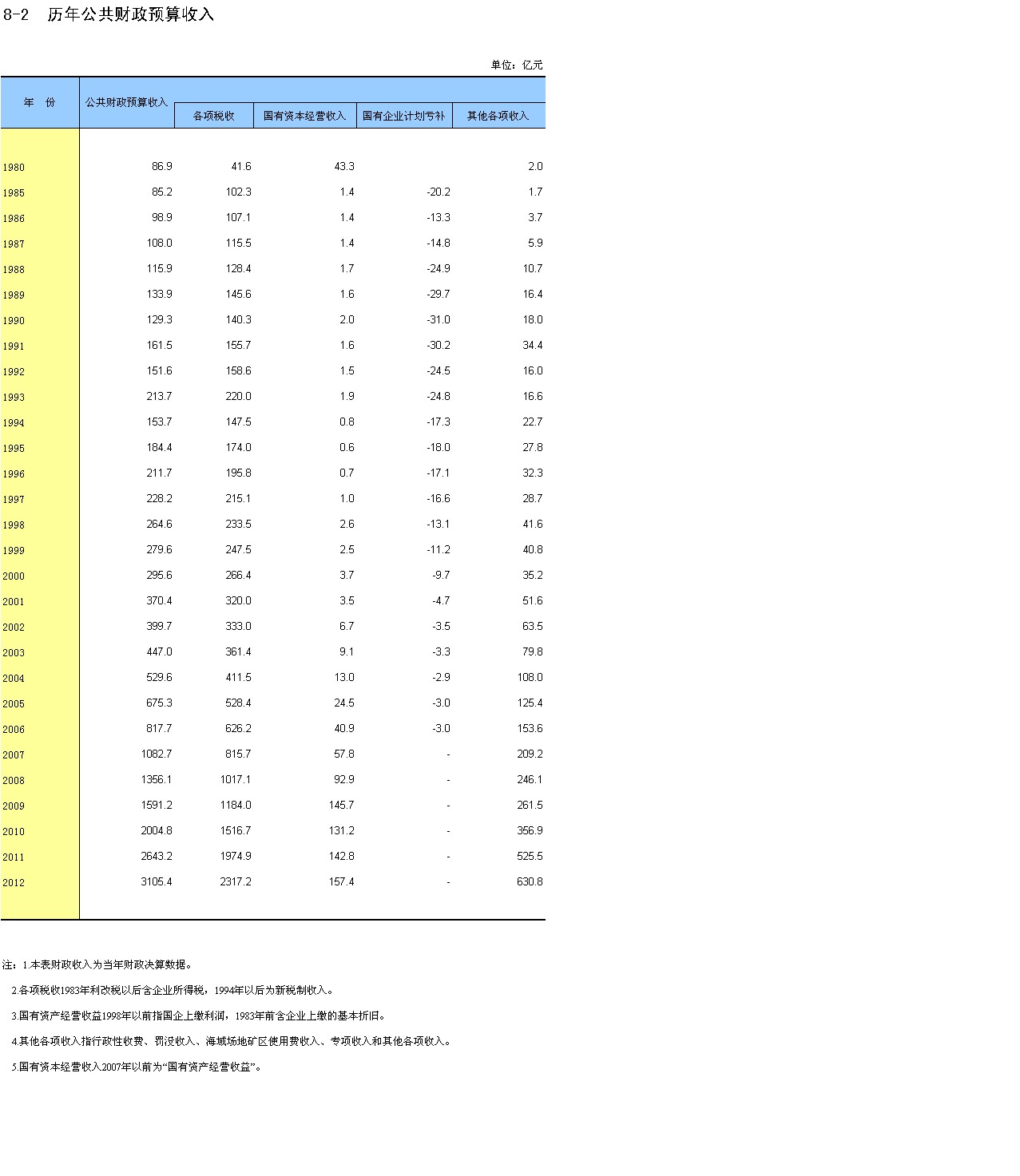The width and height of the screenshot is (1020, 1176).
Task: Select the 其他各项收入 column header
Action: click(498, 116)
